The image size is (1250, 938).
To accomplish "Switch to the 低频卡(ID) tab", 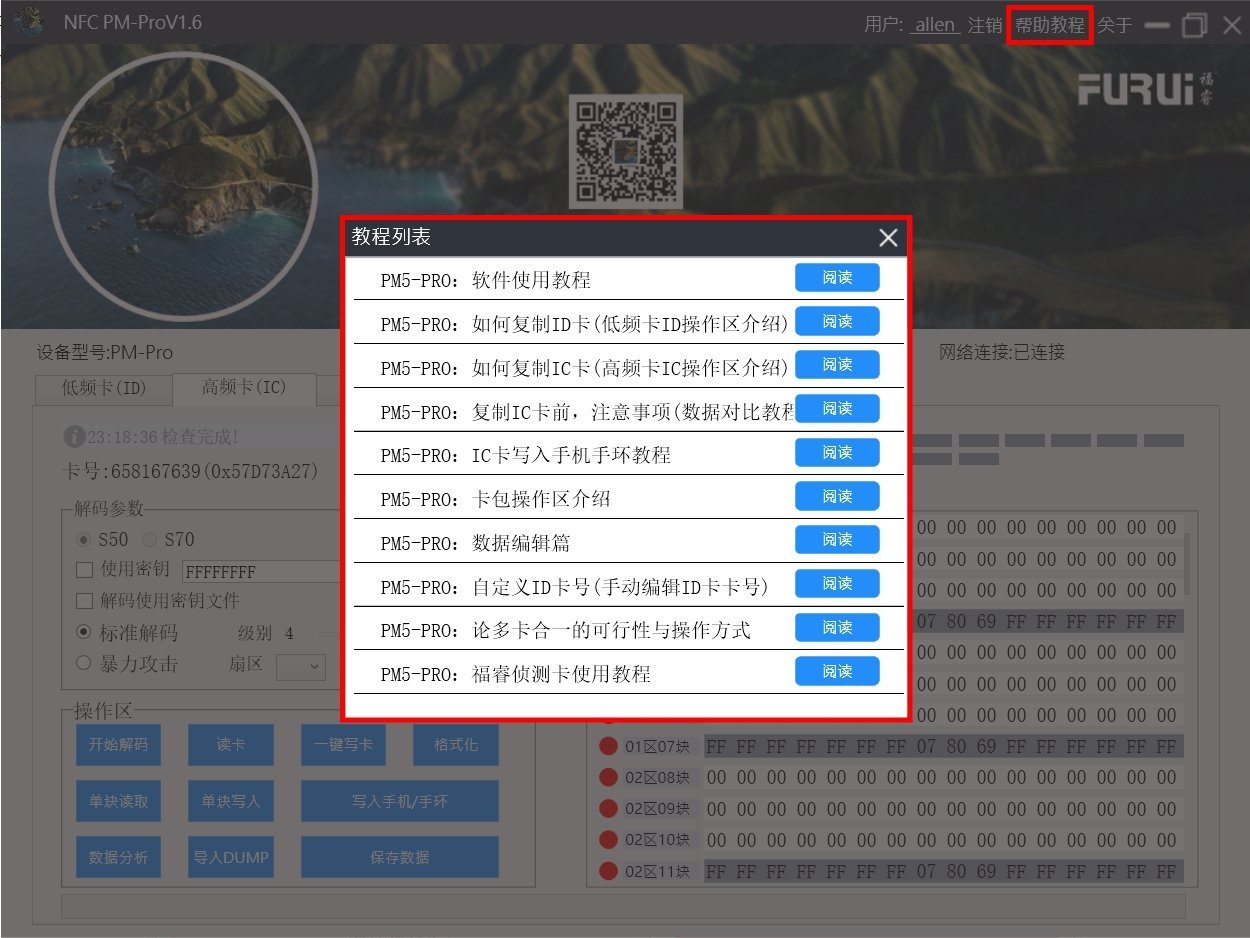I will 103,388.
